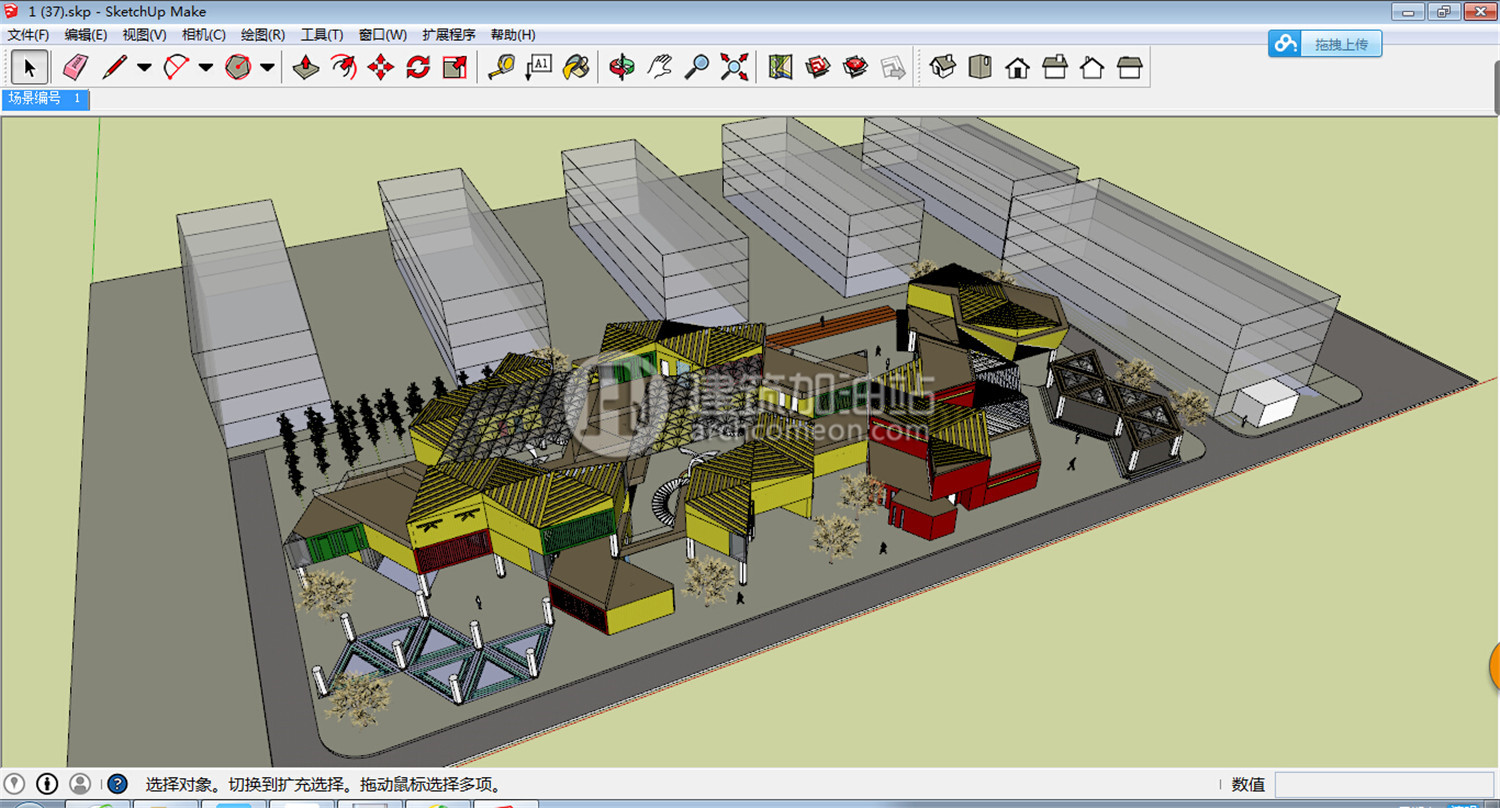Choose the A1 Text label tool
Image resolution: width=1500 pixels, height=808 pixels.
[538, 67]
